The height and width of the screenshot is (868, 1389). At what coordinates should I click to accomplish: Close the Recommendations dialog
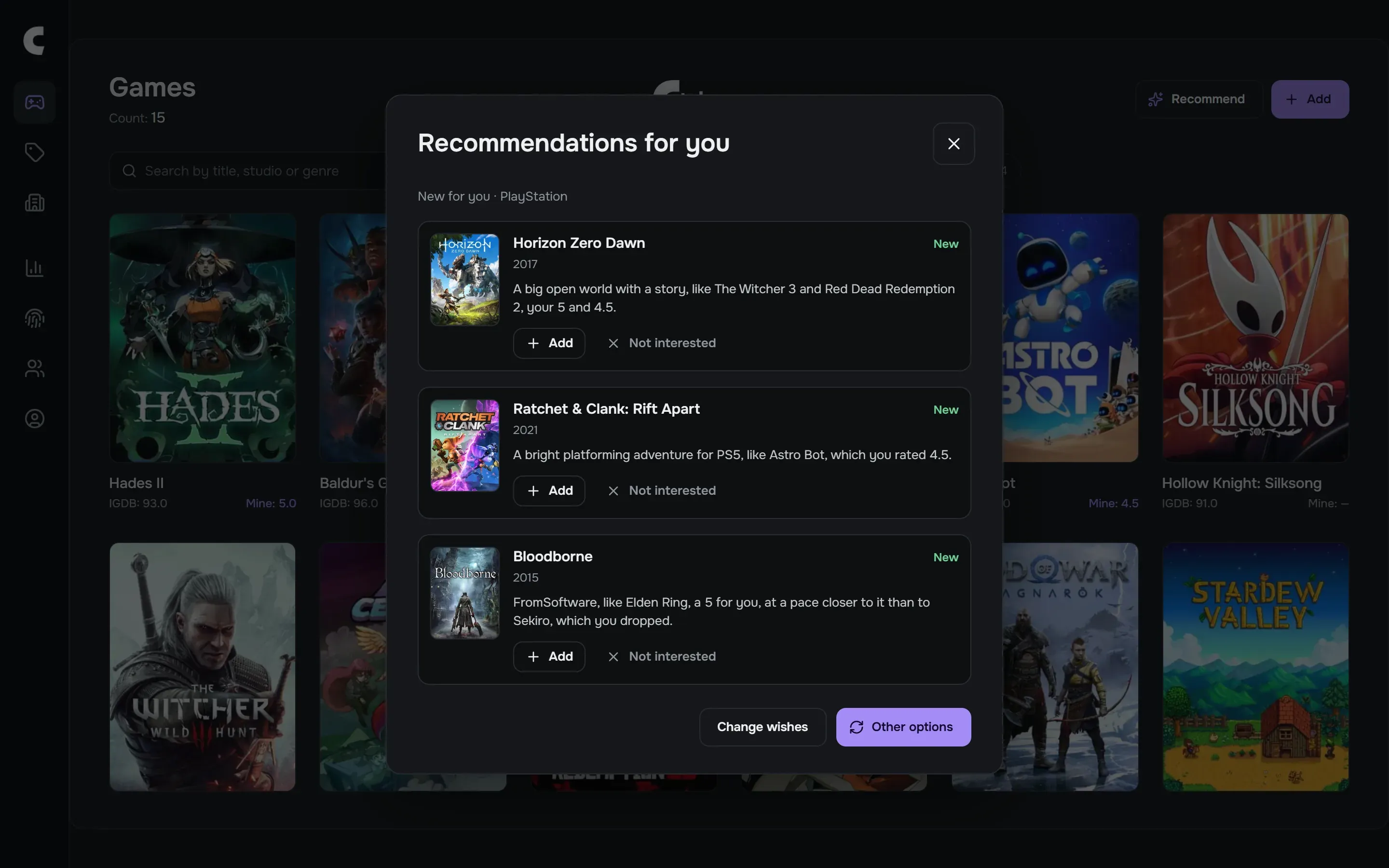953,144
